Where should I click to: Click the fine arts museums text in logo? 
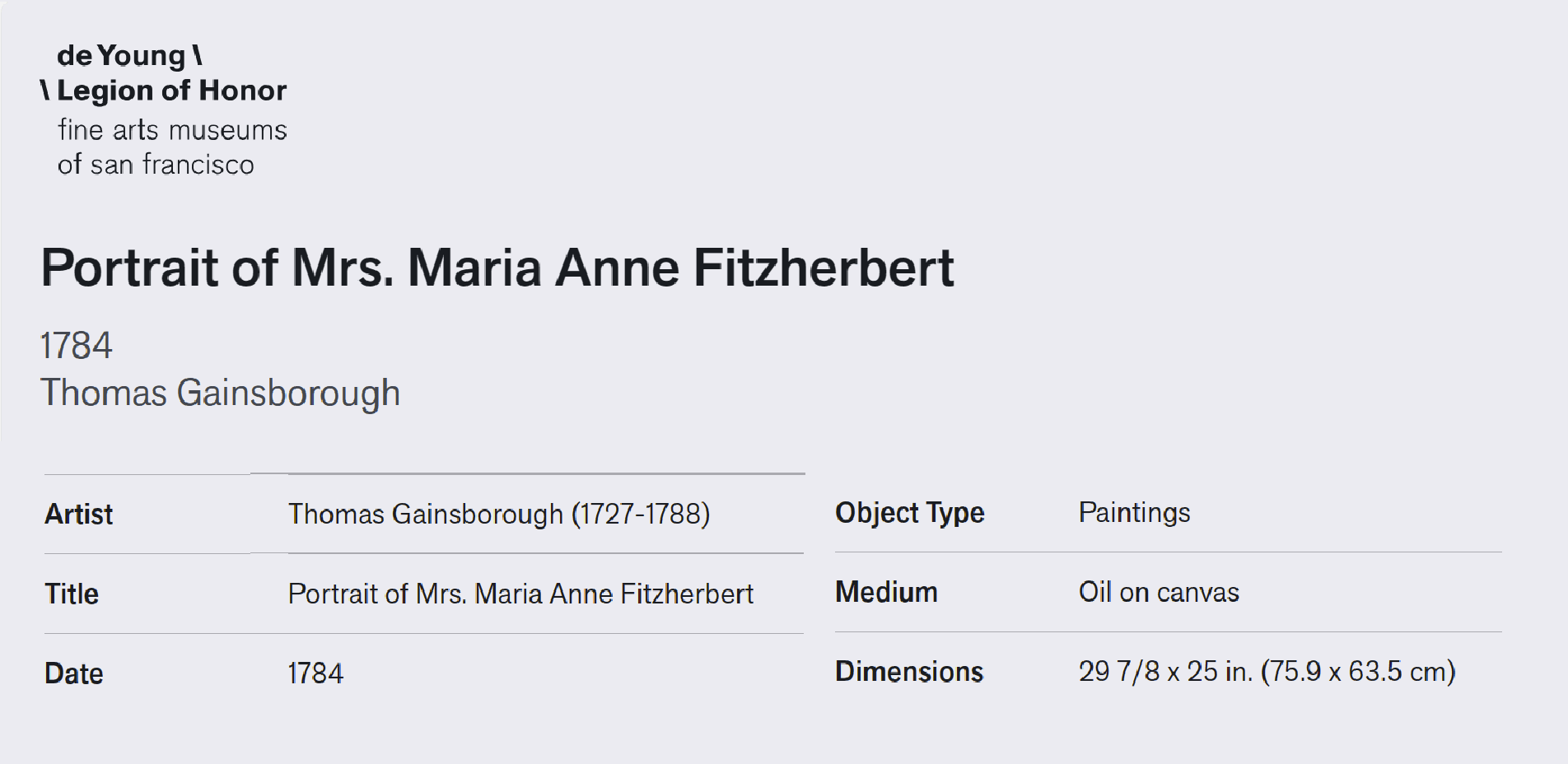[172, 130]
